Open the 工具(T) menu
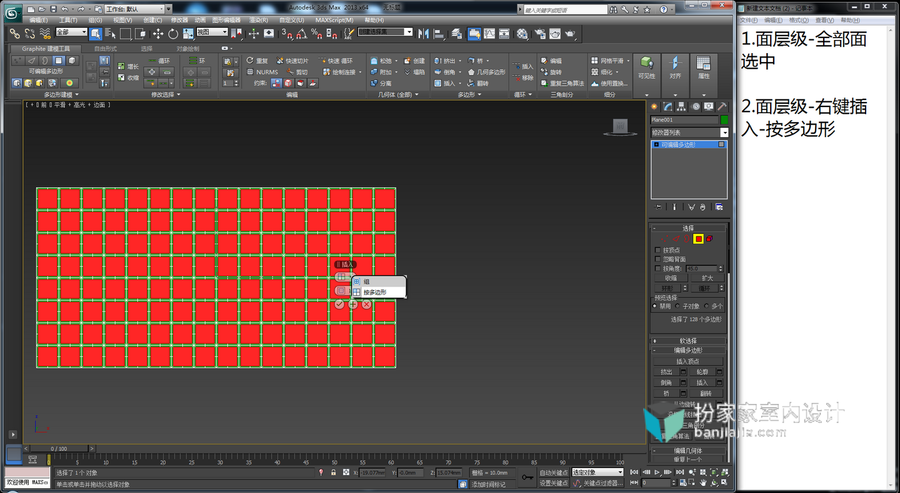Viewport: 900px width, 493px height. (x=68, y=20)
